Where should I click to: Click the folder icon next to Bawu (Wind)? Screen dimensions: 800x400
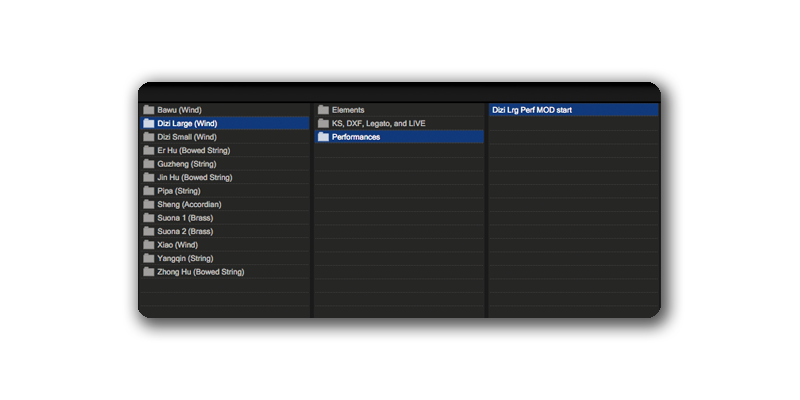pyautogui.click(x=148, y=110)
